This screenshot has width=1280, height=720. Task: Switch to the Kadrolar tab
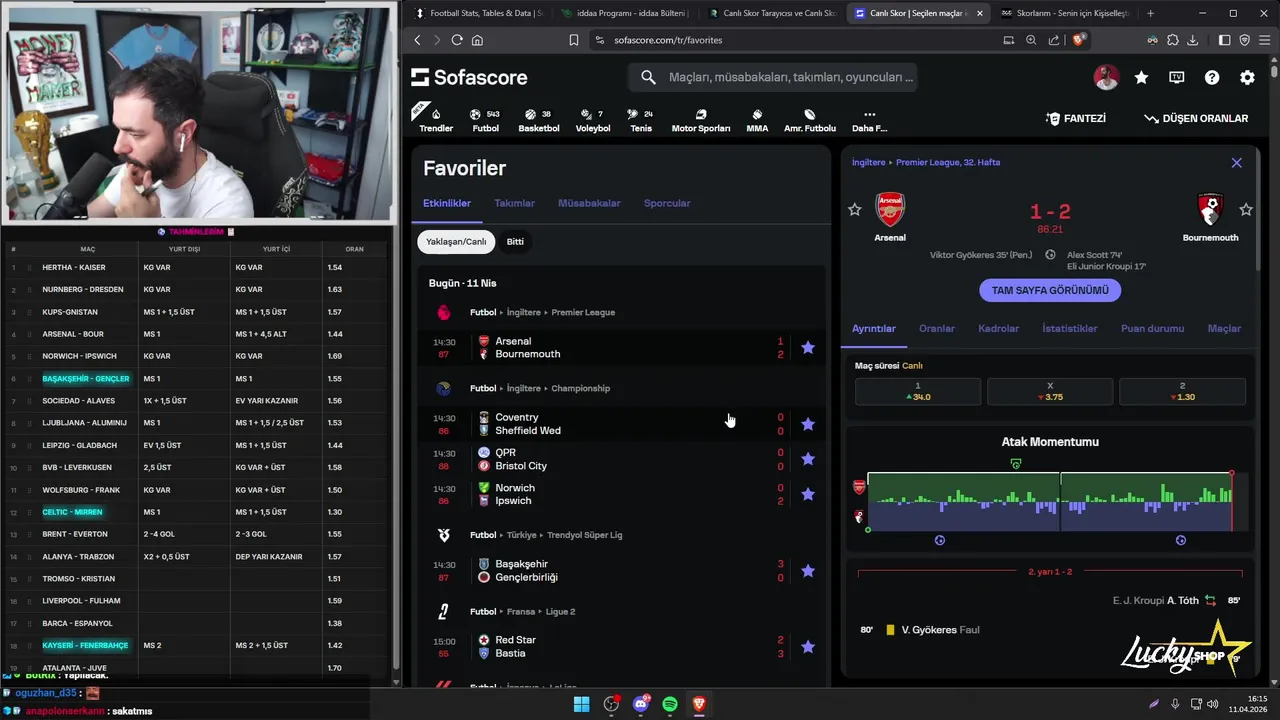tap(998, 328)
